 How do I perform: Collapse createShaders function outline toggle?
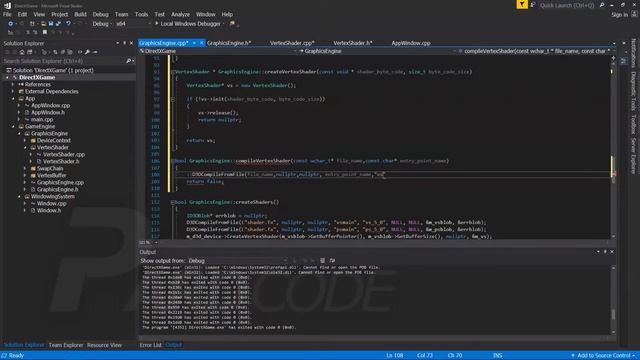(173, 202)
